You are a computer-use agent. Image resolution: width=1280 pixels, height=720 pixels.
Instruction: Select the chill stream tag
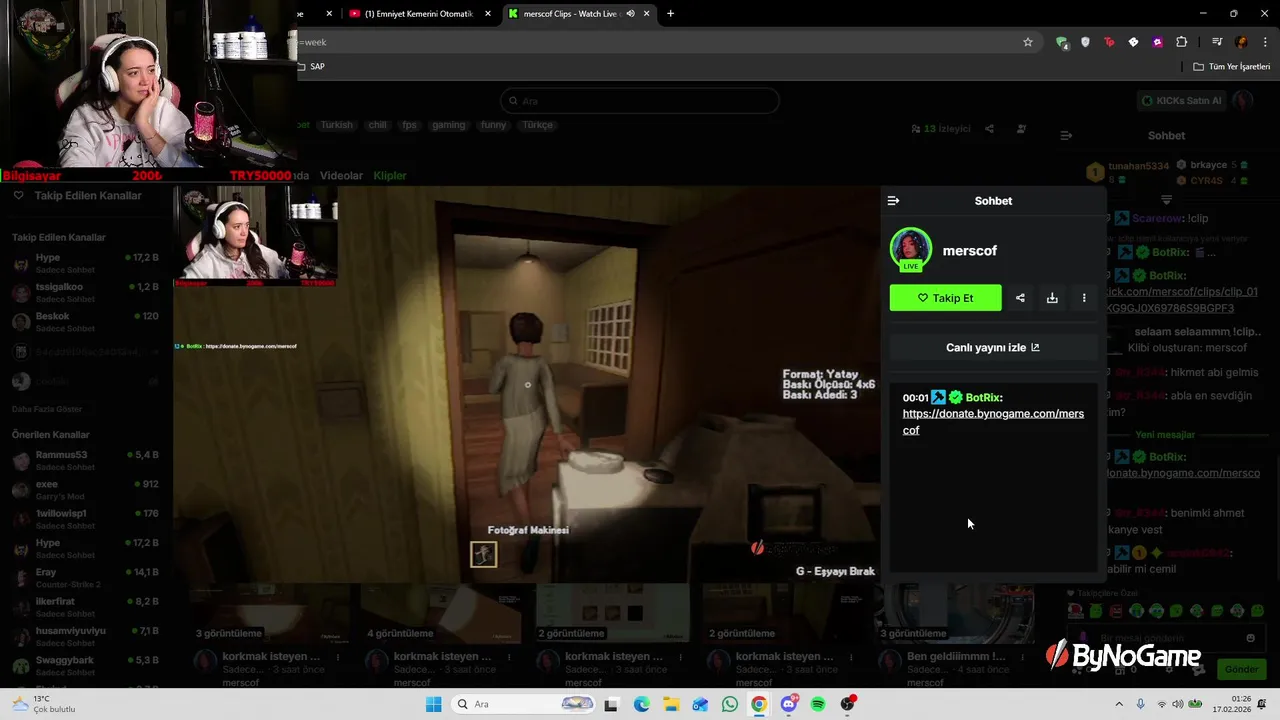click(377, 125)
